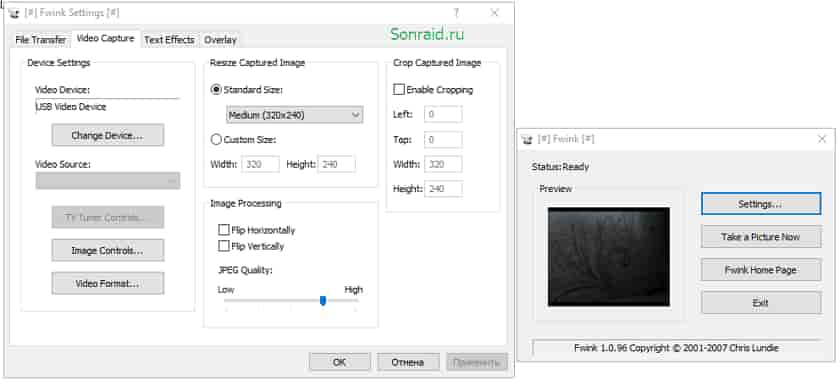Image resolution: width=840 pixels, height=380 pixels.
Task: Click the Video Format button
Action: click(x=108, y=284)
